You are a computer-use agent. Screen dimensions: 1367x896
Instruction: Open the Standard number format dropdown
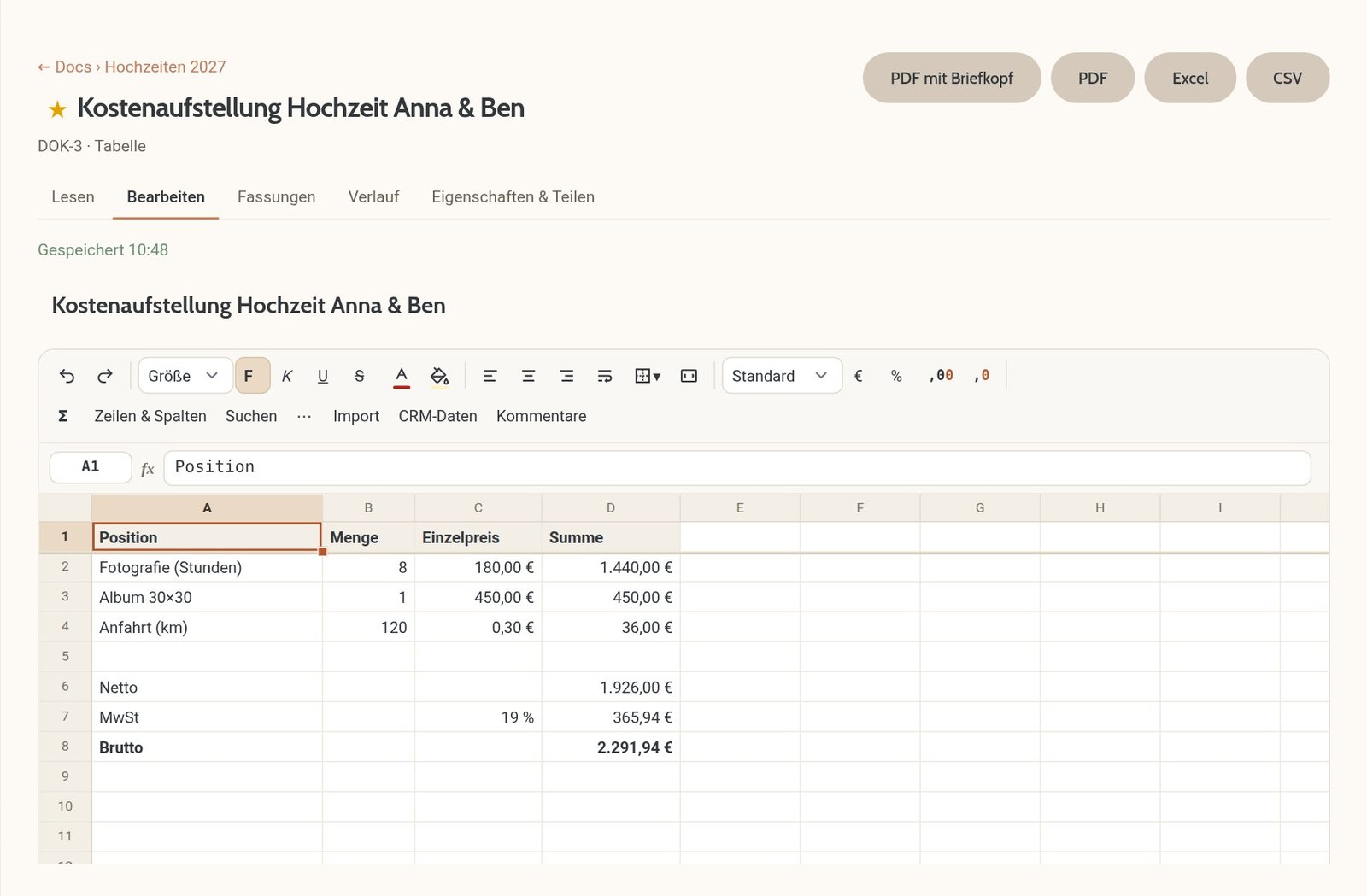(x=782, y=376)
